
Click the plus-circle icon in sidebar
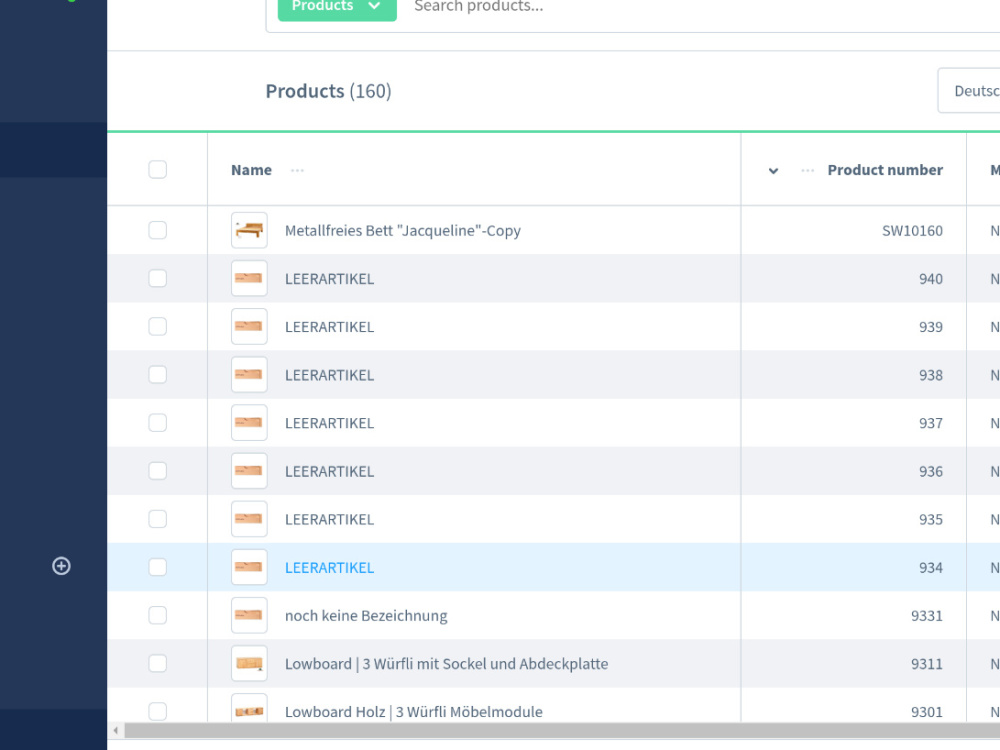(x=61, y=566)
